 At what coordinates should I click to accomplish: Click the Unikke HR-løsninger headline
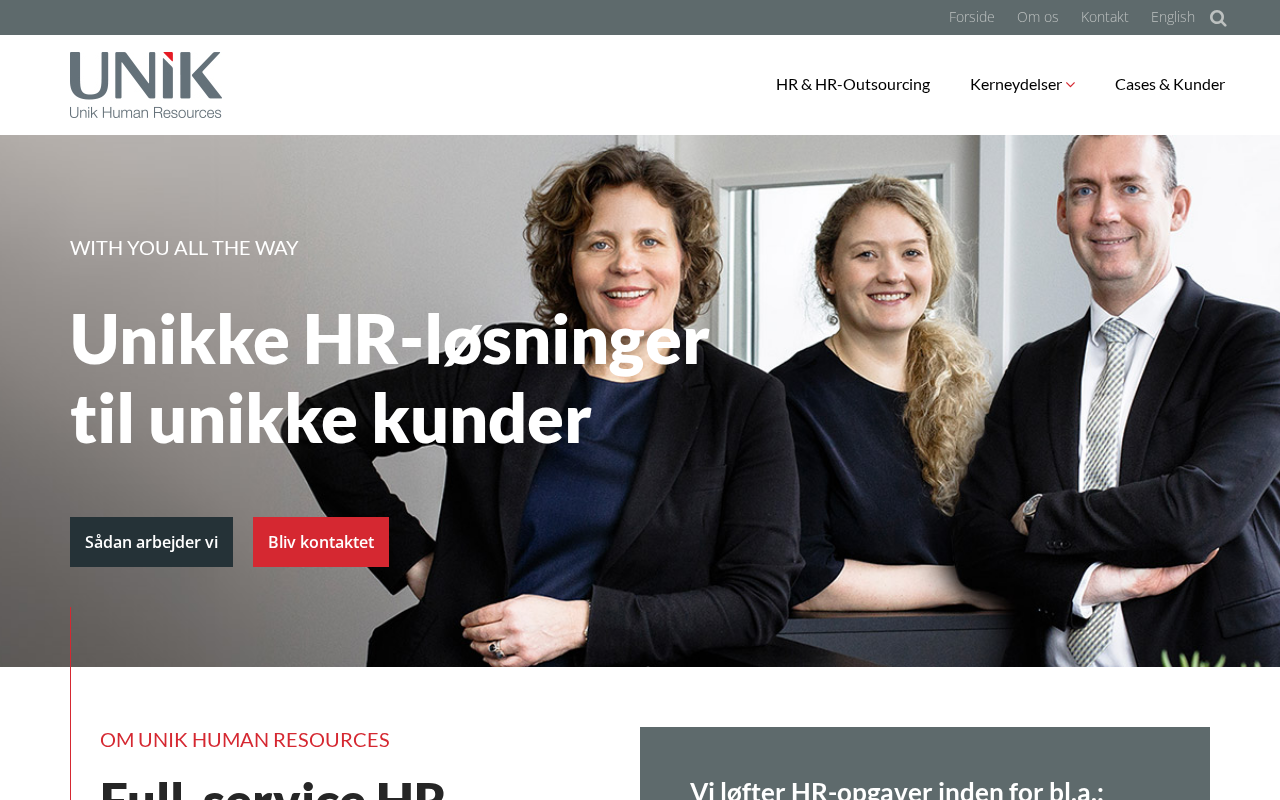(x=390, y=378)
